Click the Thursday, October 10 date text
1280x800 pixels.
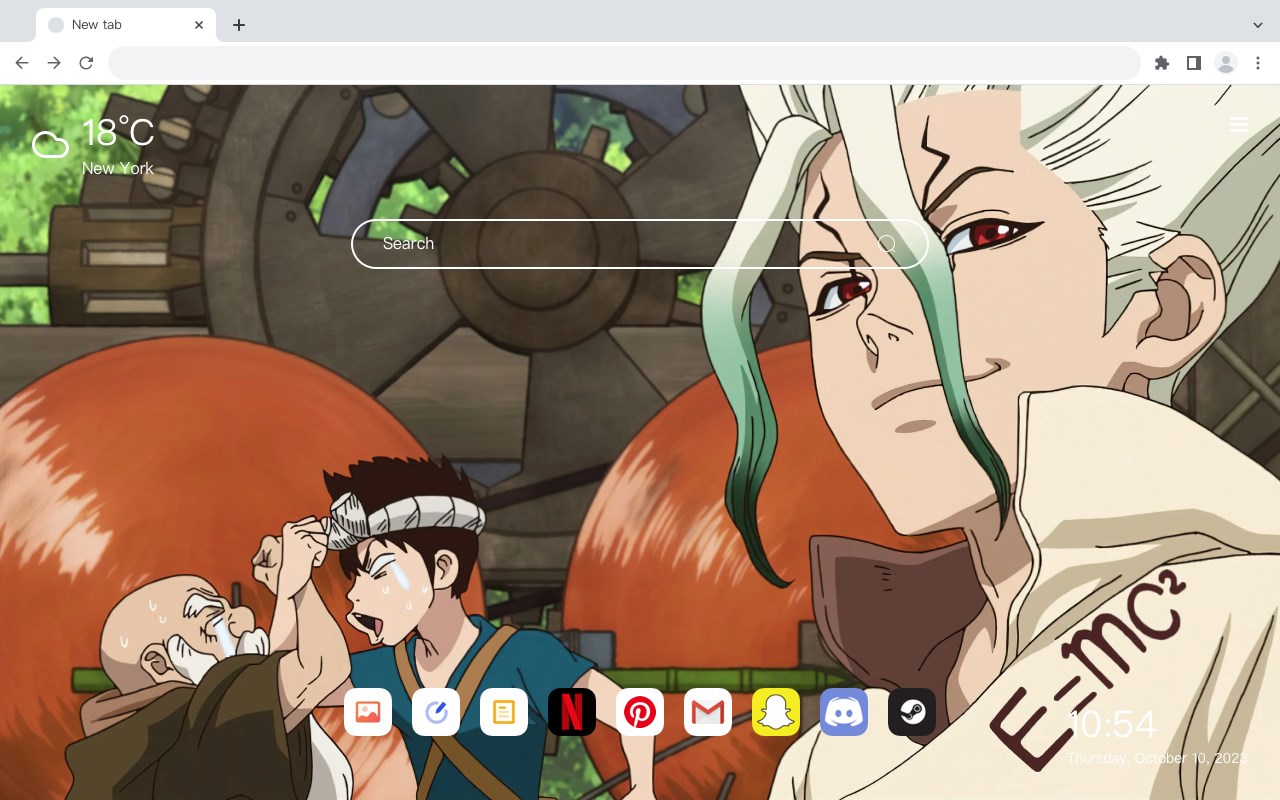[1157, 758]
